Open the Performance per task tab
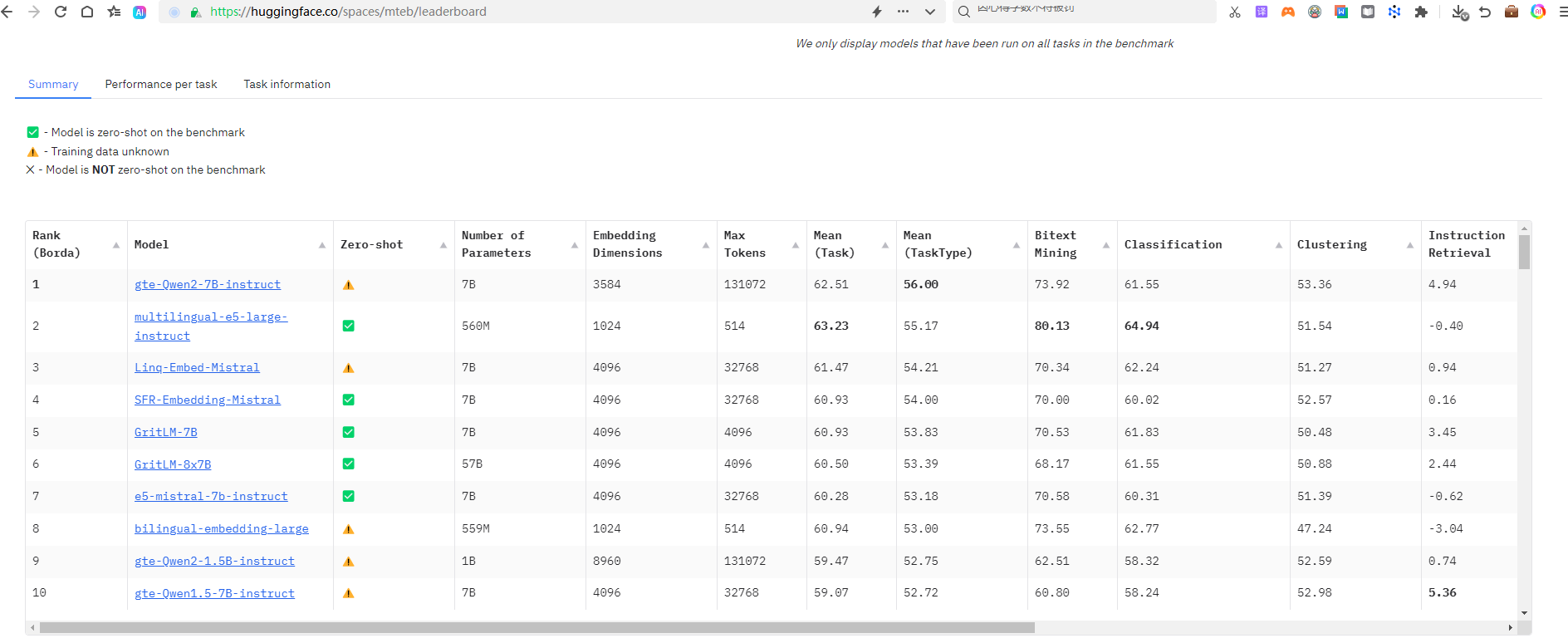The width and height of the screenshot is (1568, 643). (161, 84)
